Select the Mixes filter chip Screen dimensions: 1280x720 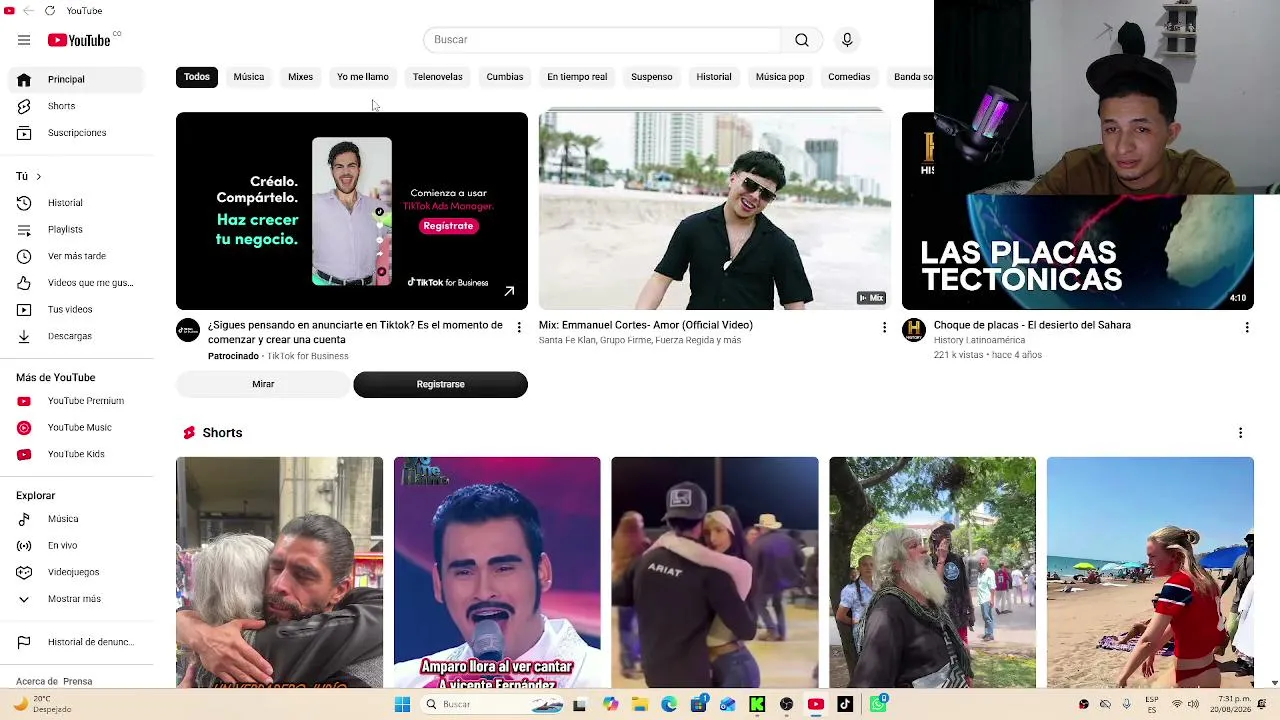tap(300, 77)
